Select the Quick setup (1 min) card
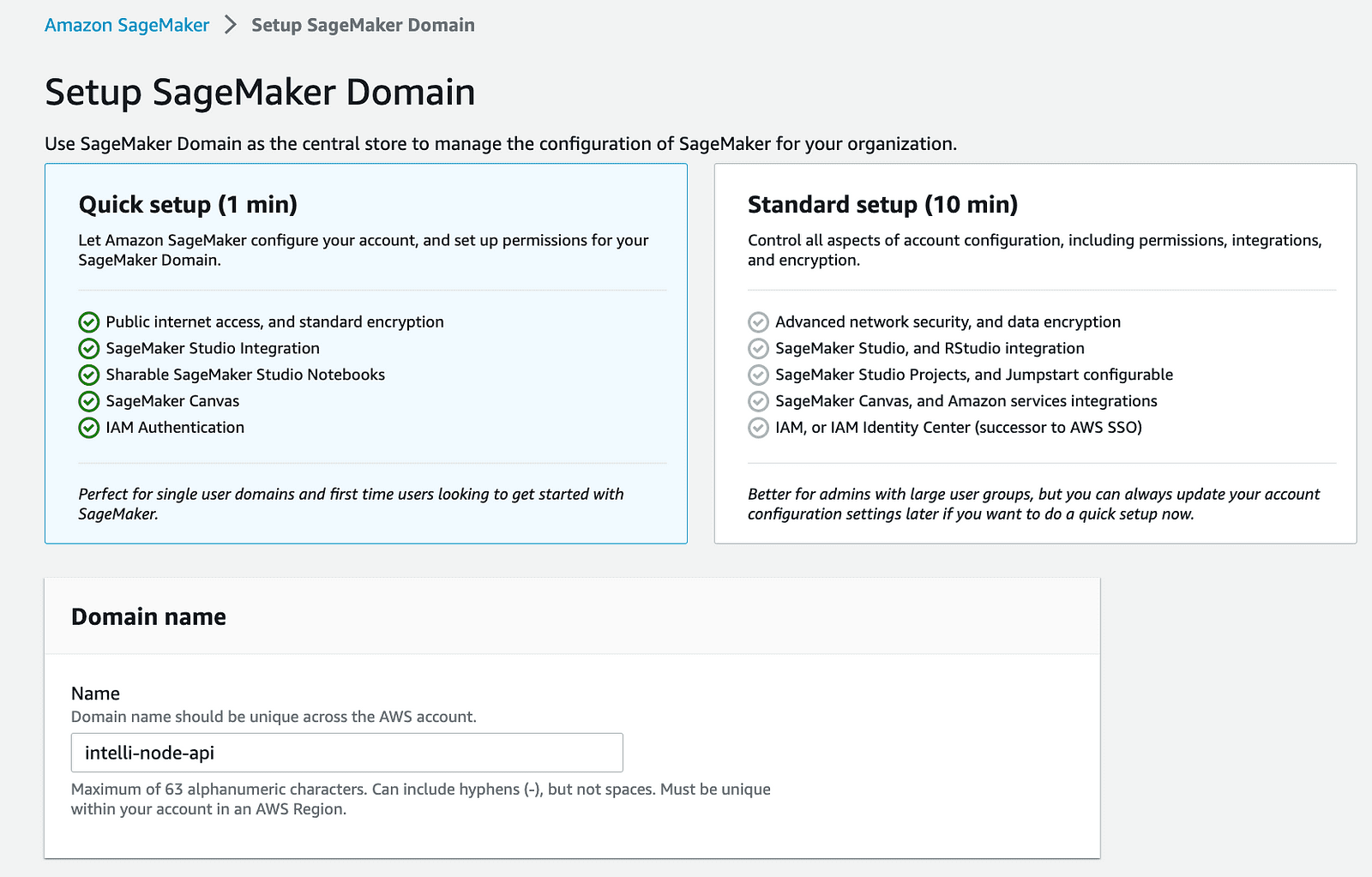The image size is (1372, 877). [x=366, y=353]
